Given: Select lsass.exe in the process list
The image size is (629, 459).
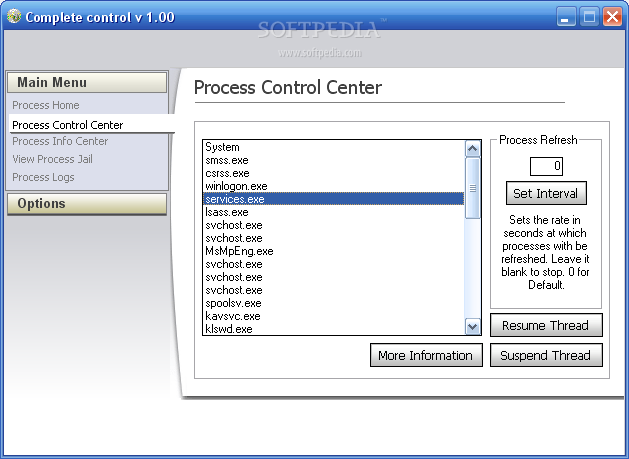Looking at the screenshot, I should pyautogui.click(x=334, y=212).
